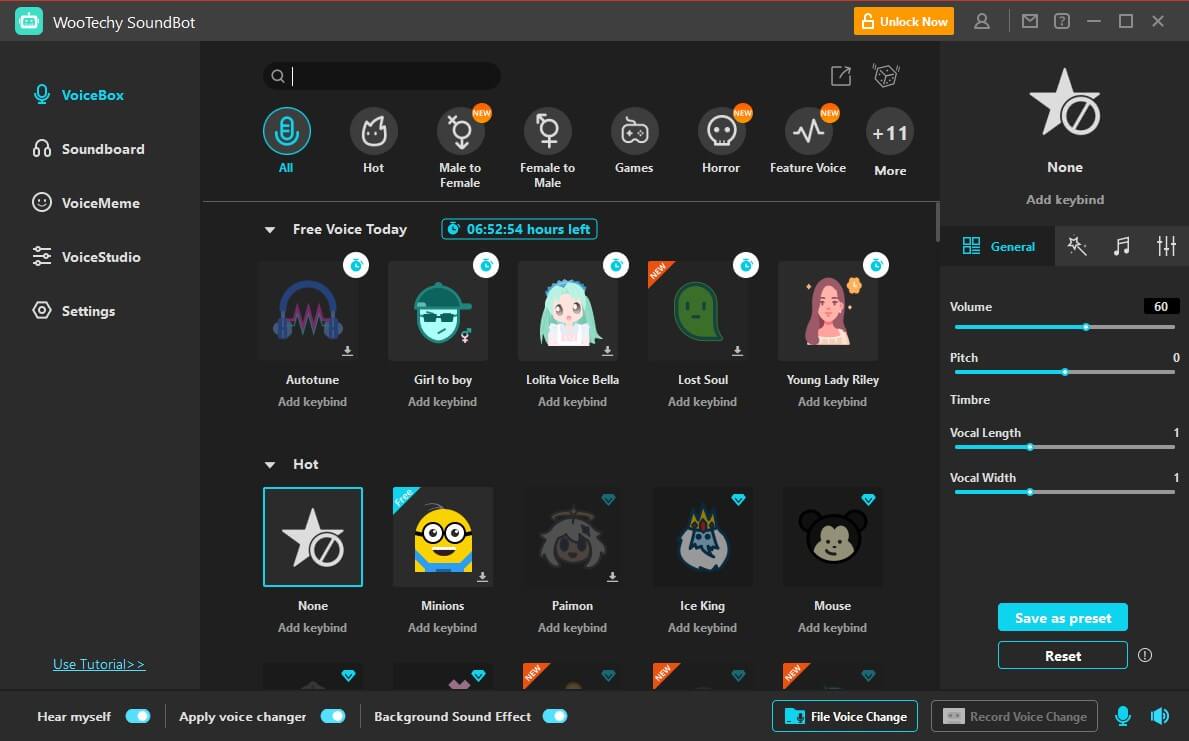Click the random voice dice icon
This screenshot has width=1189, height=741.
click(x=886, y=76)
